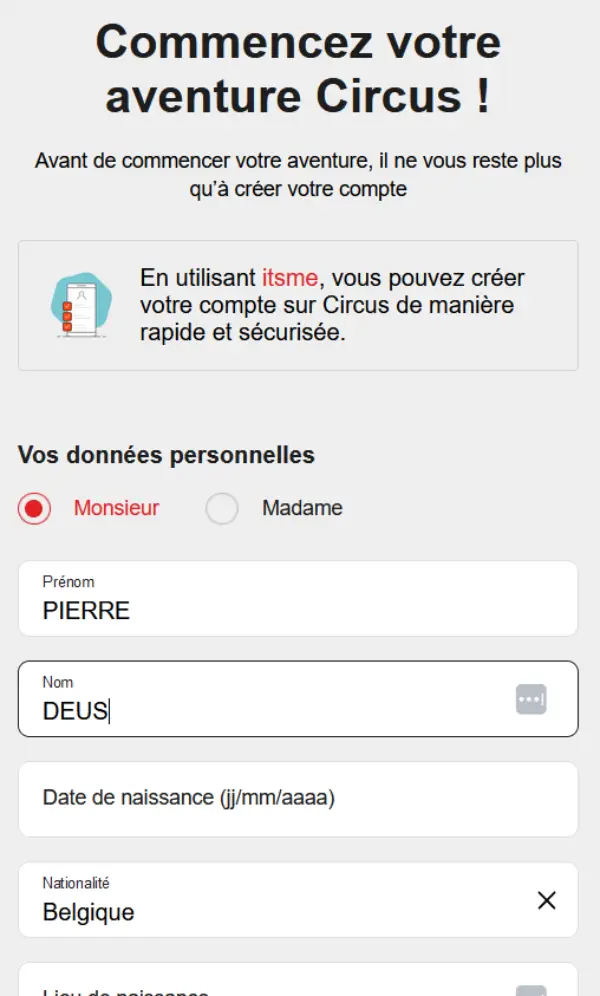Click the icon inside the Lieu de naissance field

click(533, 990)
